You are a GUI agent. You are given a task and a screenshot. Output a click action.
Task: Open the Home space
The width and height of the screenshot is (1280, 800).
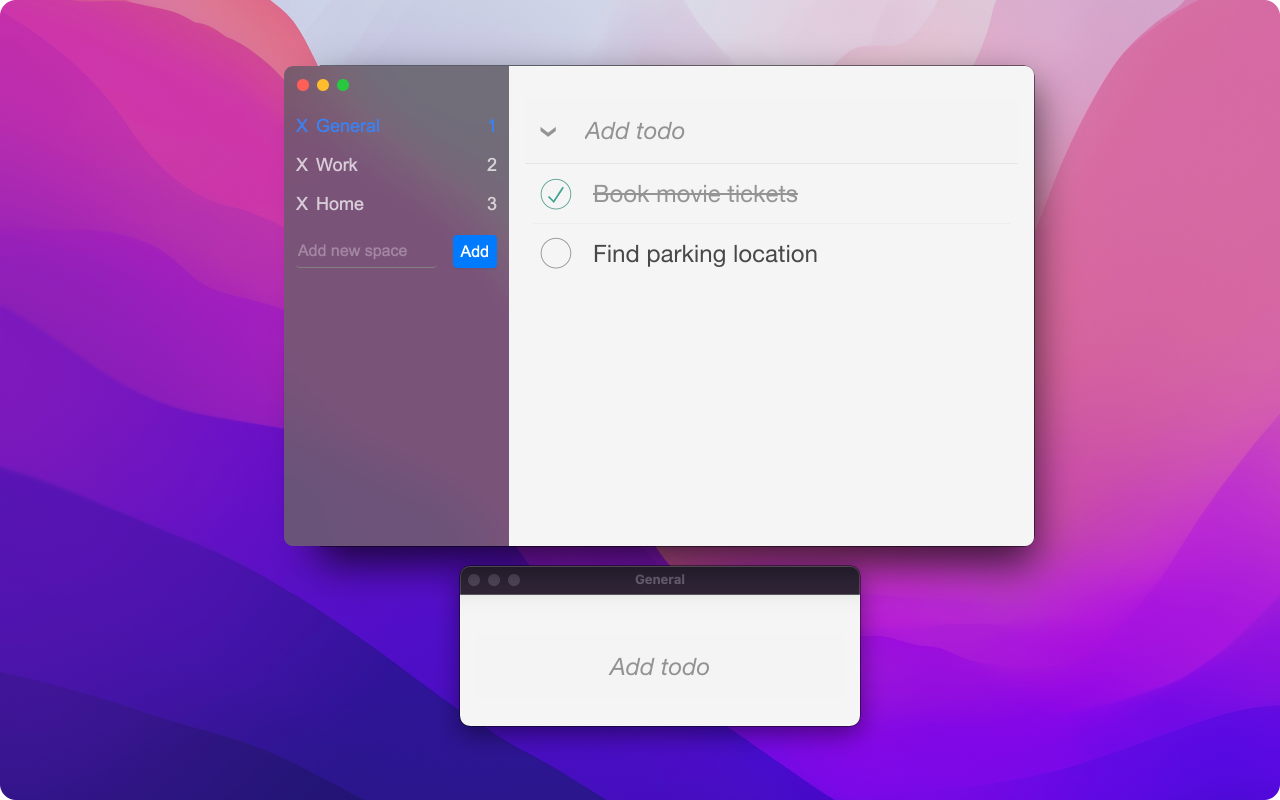[x=340, y=204]
